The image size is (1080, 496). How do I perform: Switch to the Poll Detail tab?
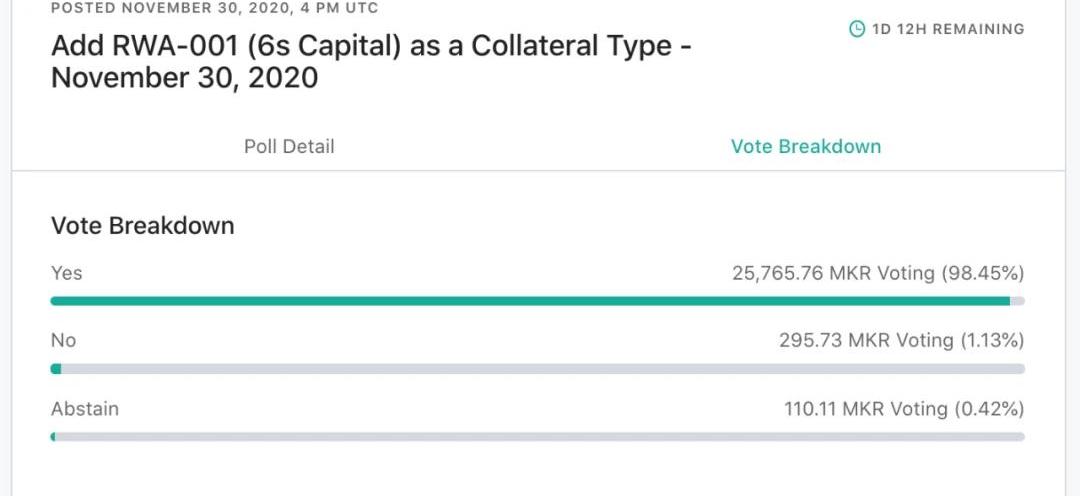289,146
